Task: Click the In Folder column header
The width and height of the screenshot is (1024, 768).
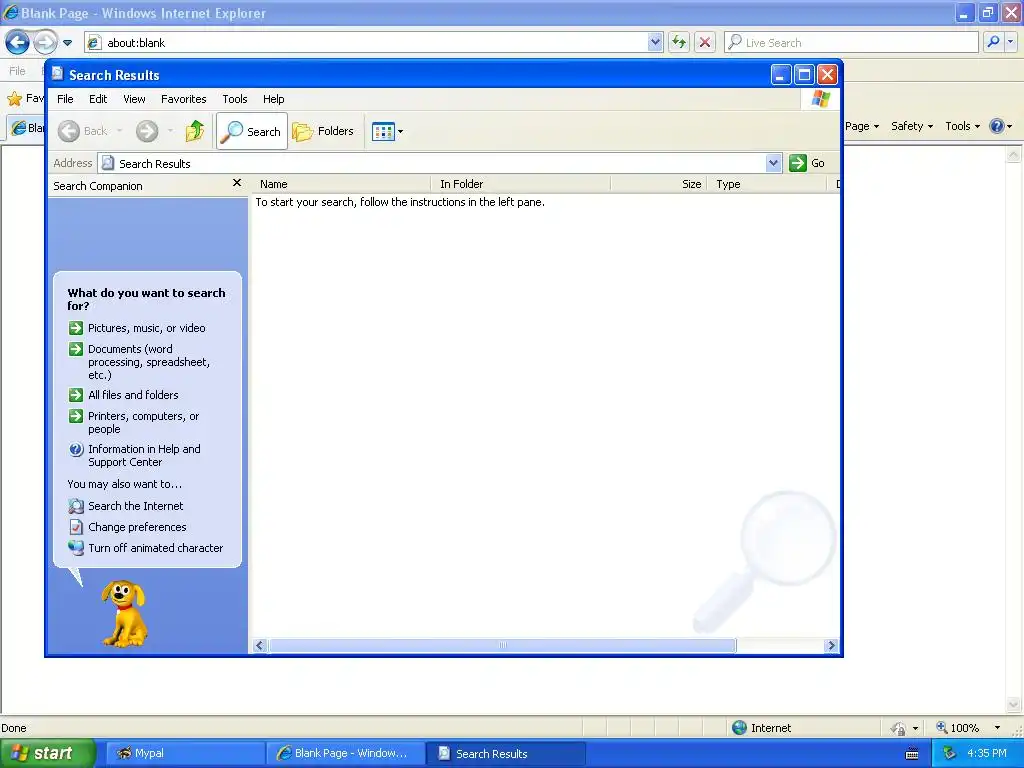Action: 521,184
